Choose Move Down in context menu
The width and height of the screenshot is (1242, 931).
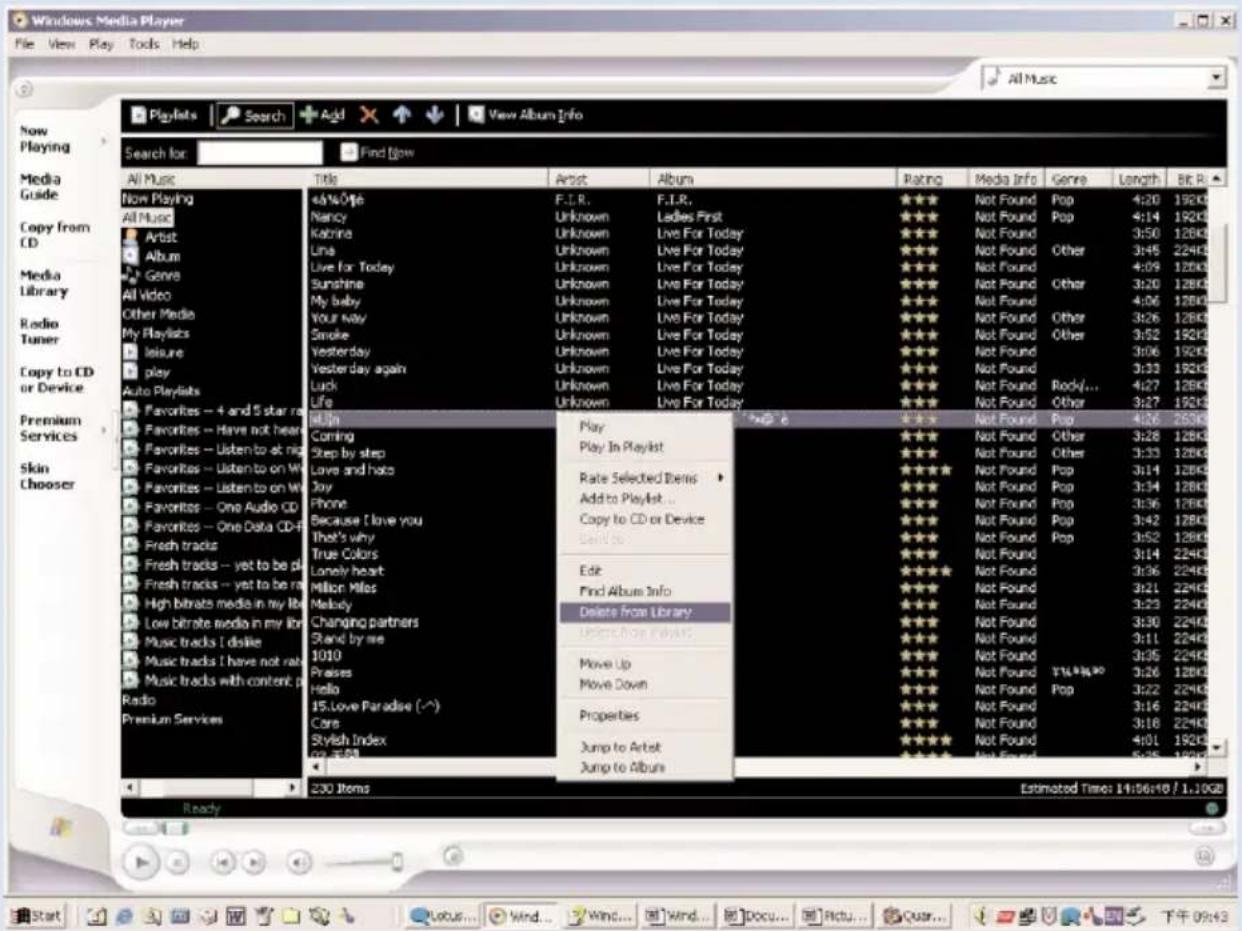click(x=645, y=685)
